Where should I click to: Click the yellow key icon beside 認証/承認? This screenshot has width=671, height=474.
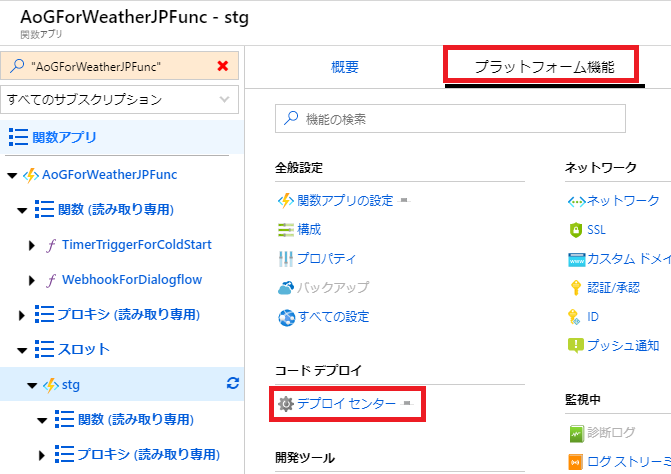(x=576, y=288)
